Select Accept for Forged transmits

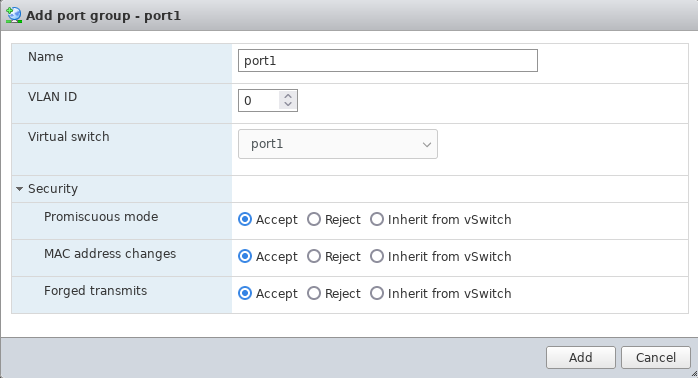(245, 293)
